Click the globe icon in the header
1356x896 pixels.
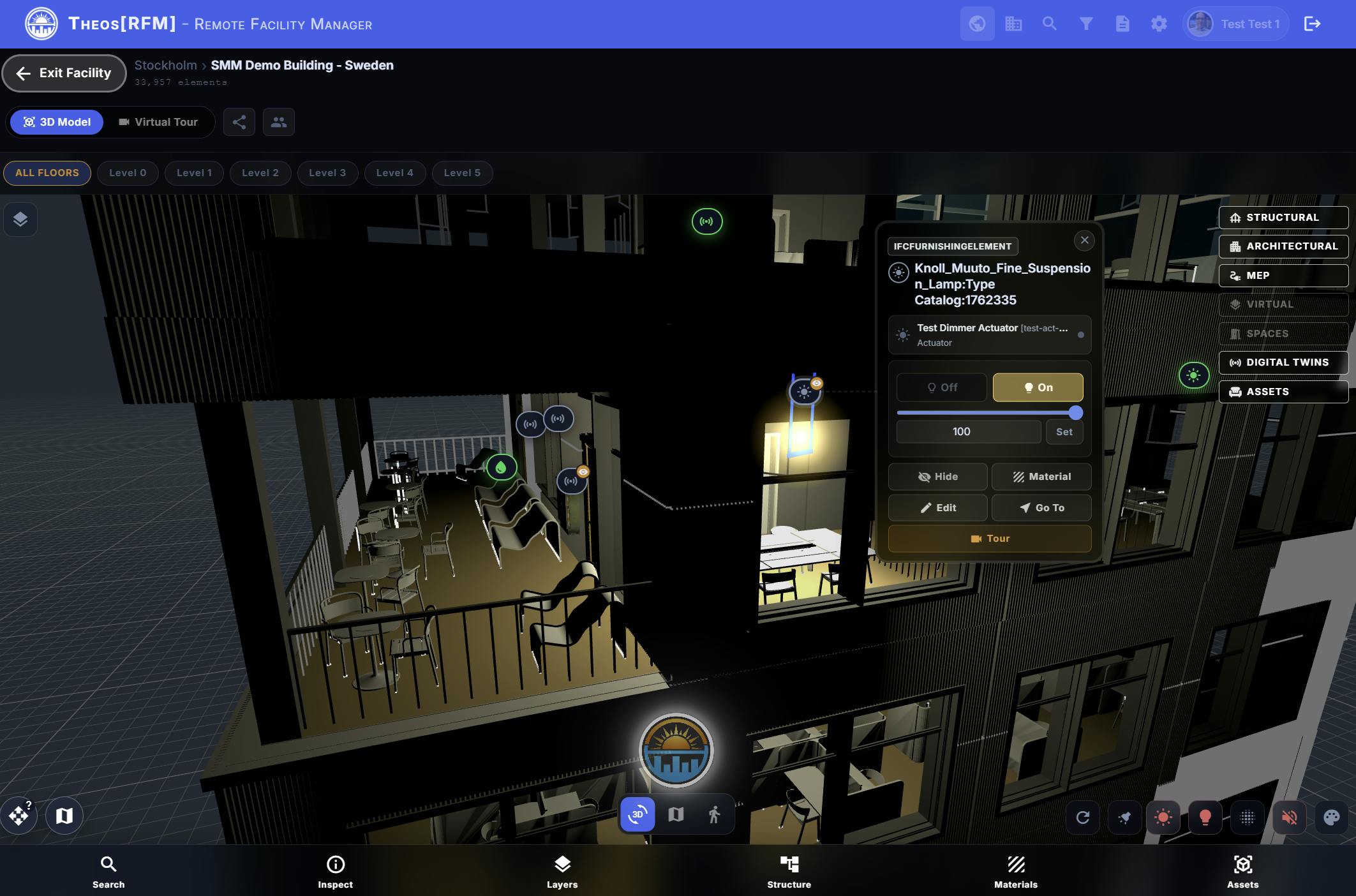pyautogui.click(x=977, y=24)
